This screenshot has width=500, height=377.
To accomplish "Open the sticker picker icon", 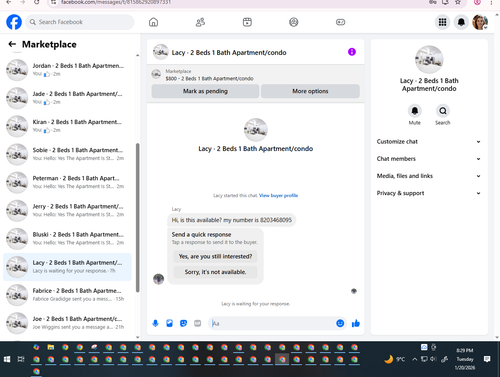I will (183, 323).
